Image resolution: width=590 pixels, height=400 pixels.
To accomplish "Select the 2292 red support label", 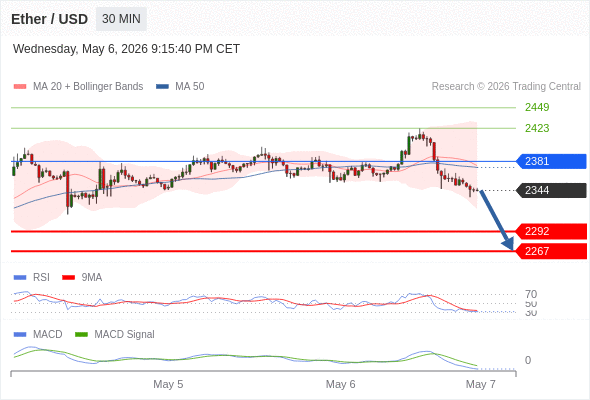I will pyautogui.click(x=551, y=231).
